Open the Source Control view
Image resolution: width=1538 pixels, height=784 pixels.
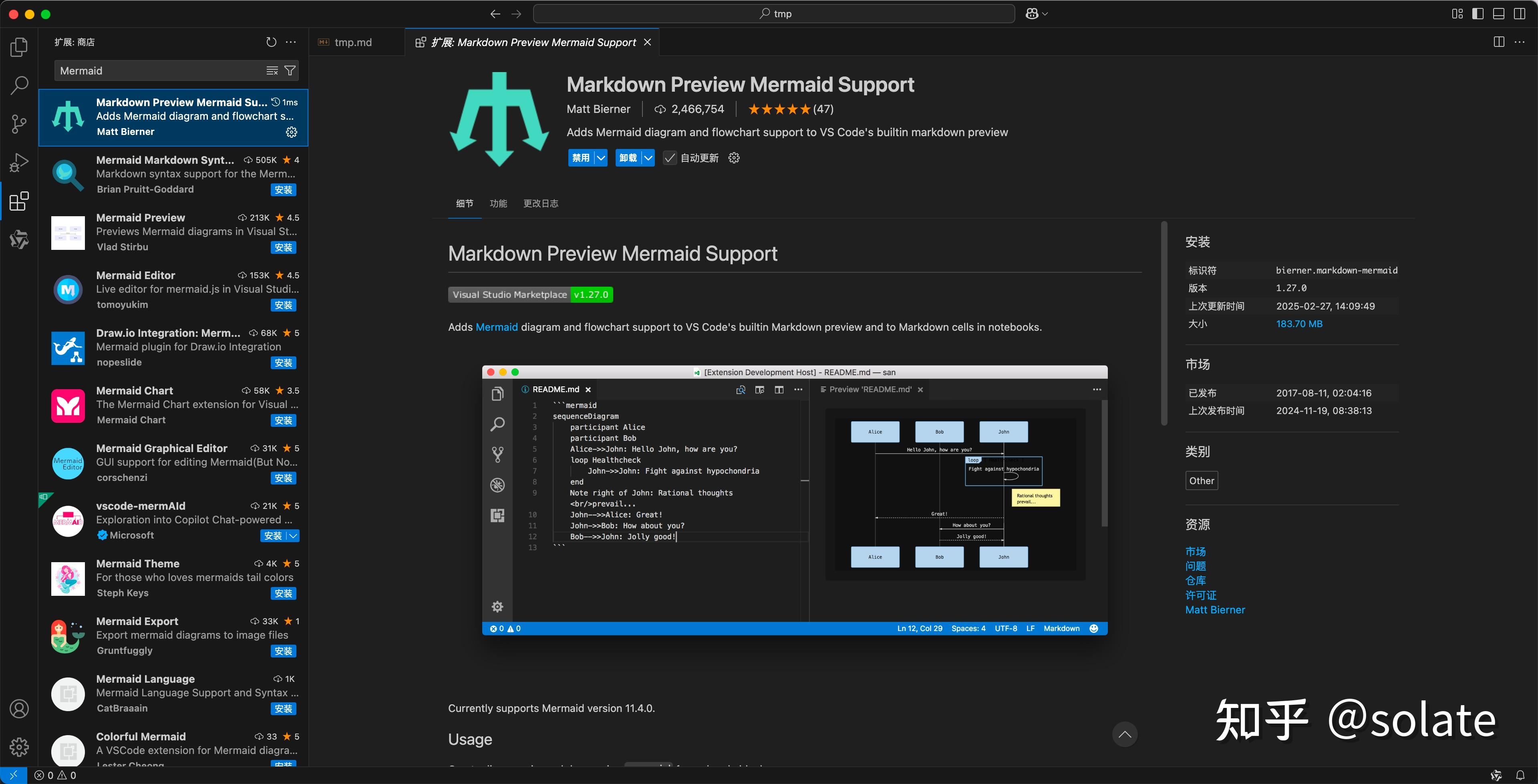(18, 124)
